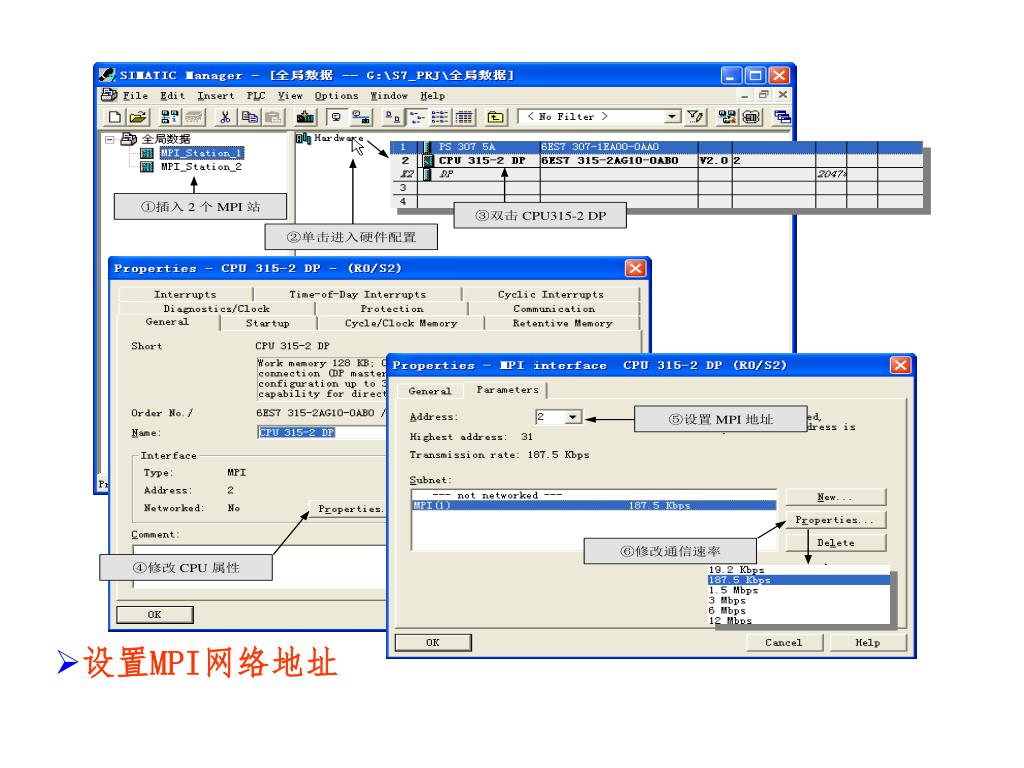
Task: Click the New... subnet button
Action: (835, 497)
